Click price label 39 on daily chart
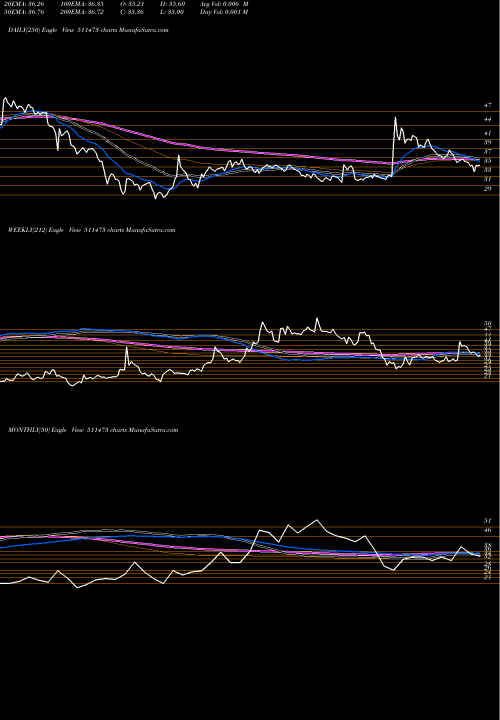The image size is (500, 720). [x=488, y=142]
